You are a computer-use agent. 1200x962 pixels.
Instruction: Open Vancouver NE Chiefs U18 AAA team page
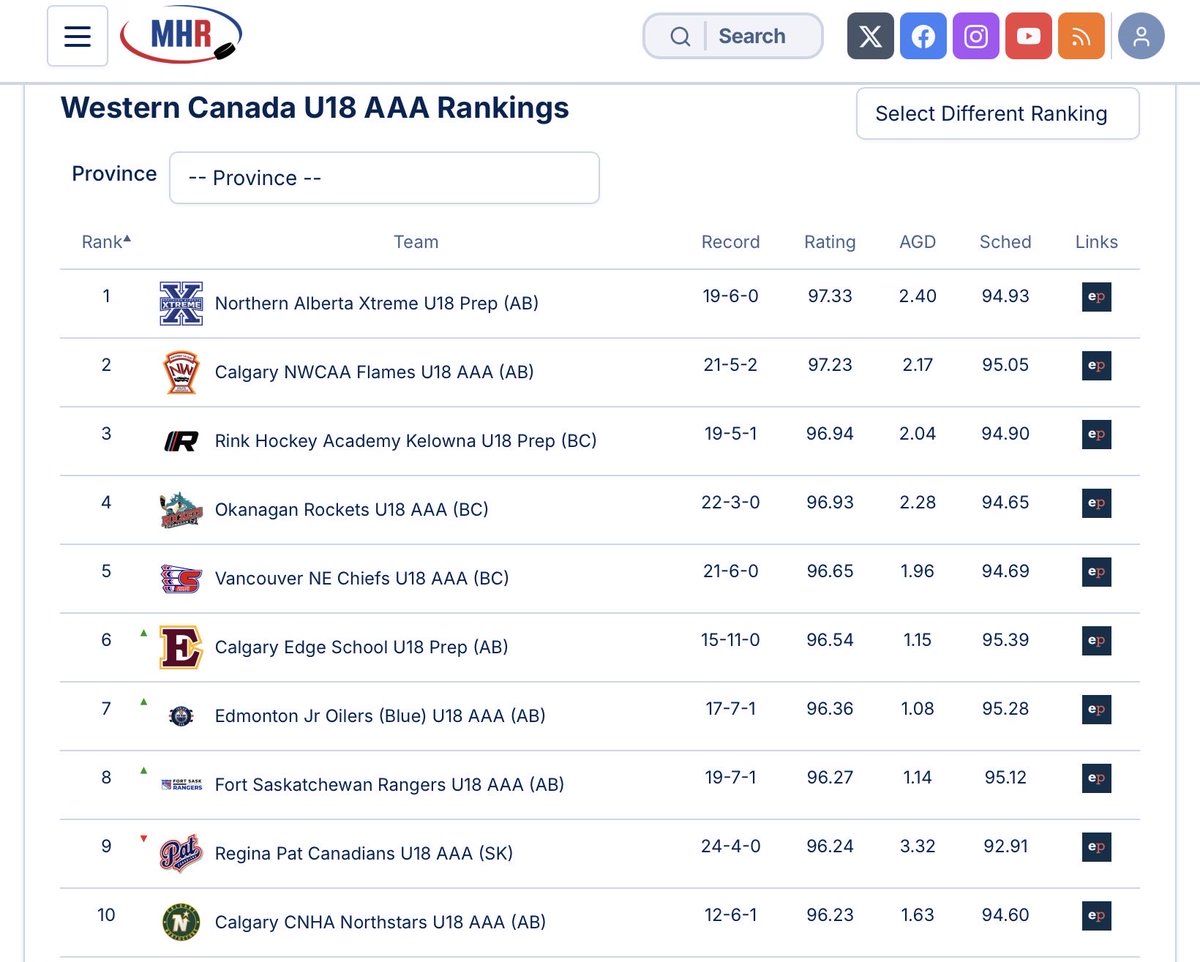pyautogui.click(x=361, y=578)
